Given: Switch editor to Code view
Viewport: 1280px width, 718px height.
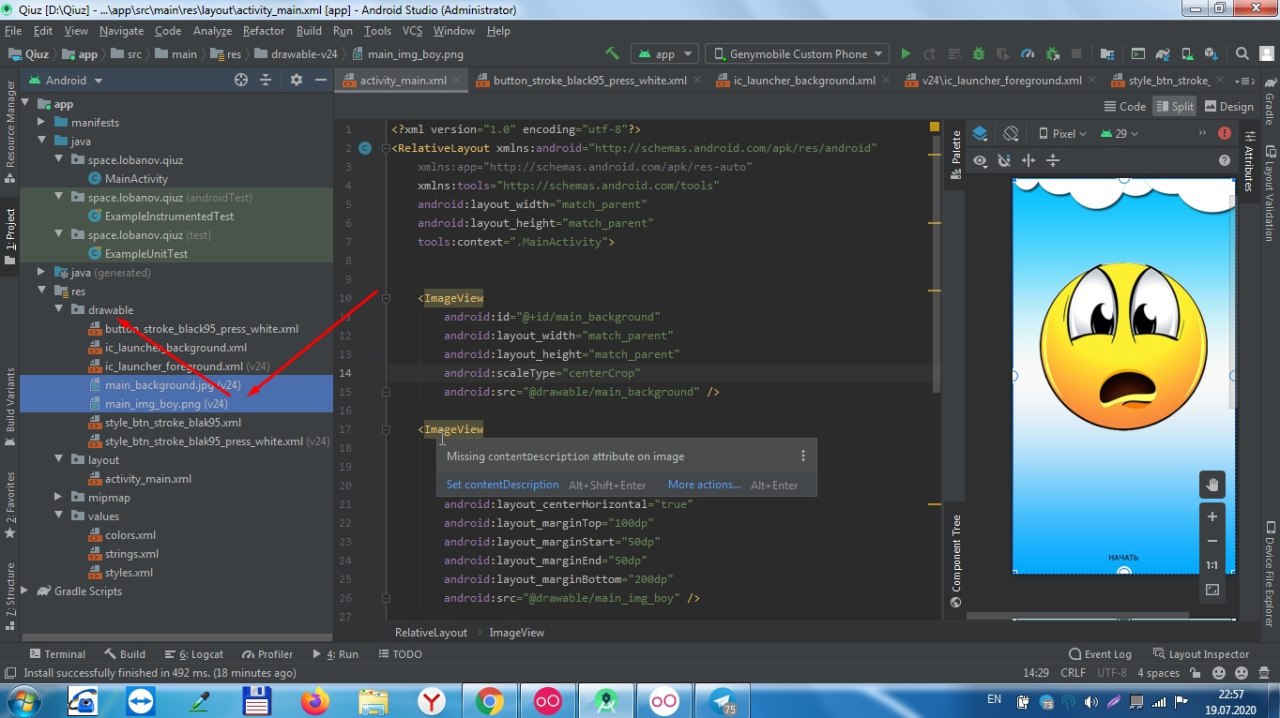Looking at the screenshot, I should [1125, 106].
